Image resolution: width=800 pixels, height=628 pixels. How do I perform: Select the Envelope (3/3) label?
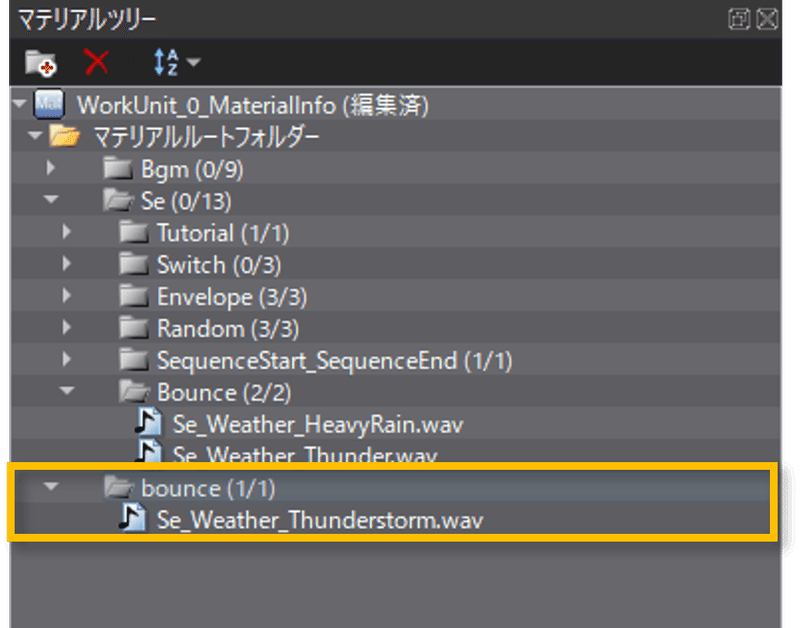232,297
